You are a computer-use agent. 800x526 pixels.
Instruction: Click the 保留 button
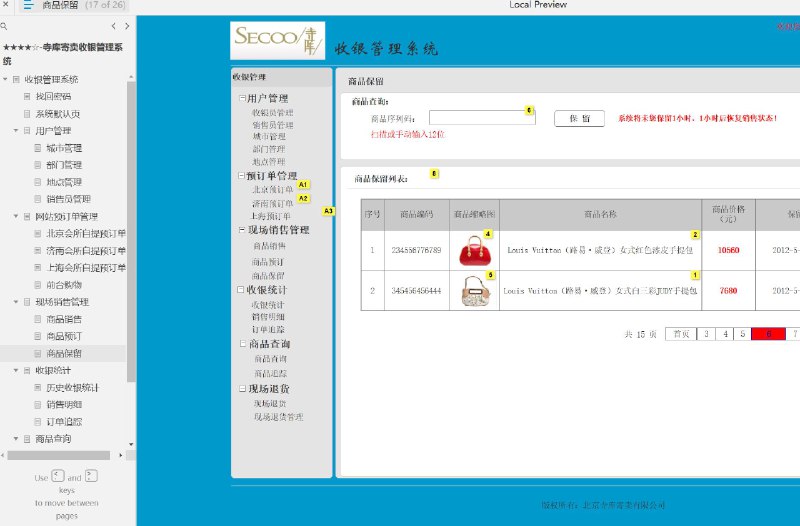579,118
